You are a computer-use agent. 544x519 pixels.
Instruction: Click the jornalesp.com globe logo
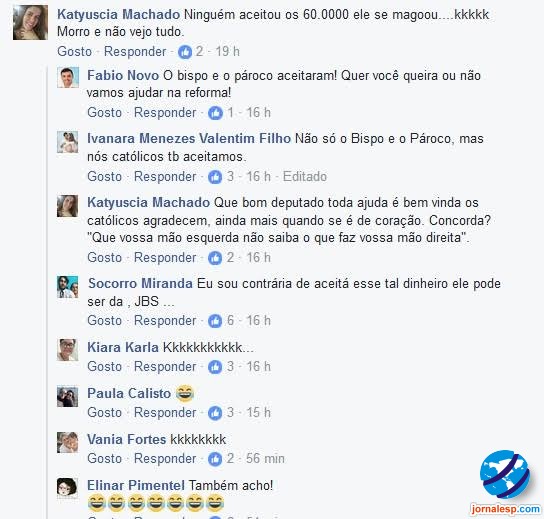(x=505, y=474)
